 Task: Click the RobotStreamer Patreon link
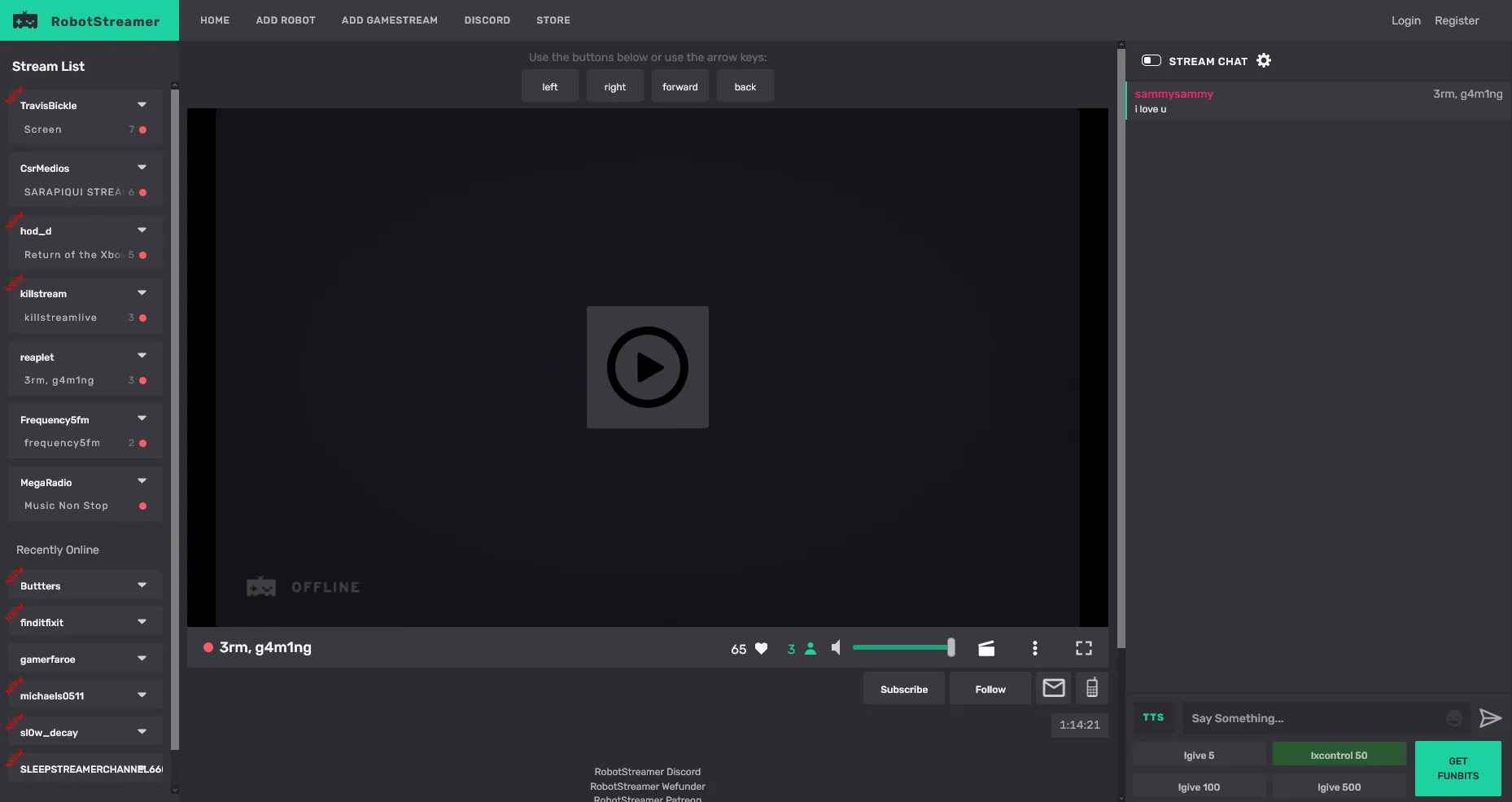click(x=647, y=799)
